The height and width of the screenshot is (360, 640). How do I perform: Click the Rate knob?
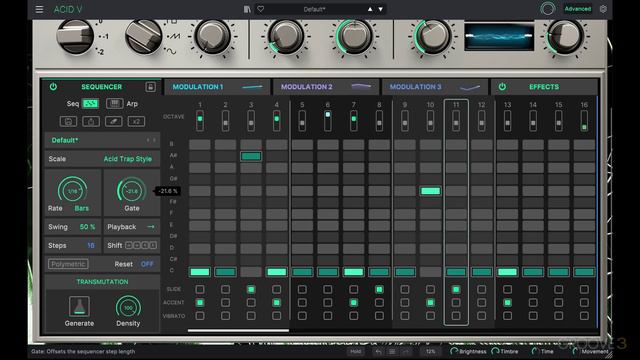pos(72,191)
